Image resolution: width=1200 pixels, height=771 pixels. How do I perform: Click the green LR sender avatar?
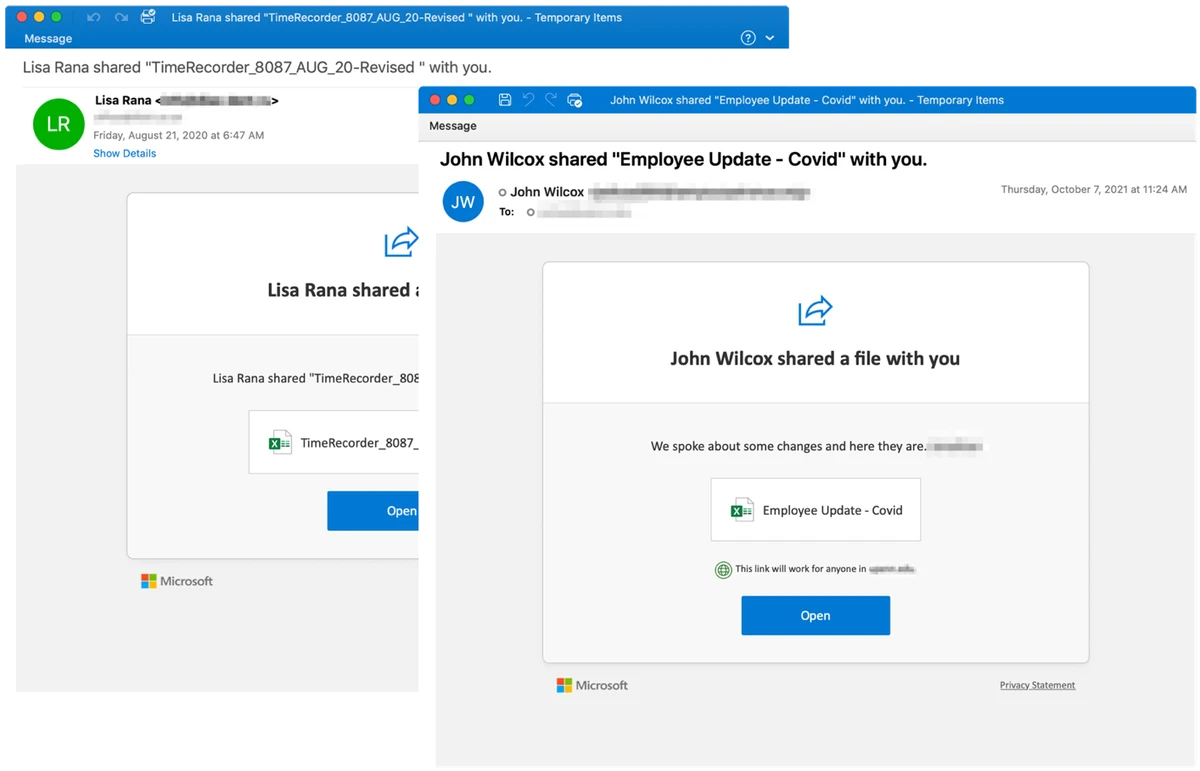coord(58,125)
